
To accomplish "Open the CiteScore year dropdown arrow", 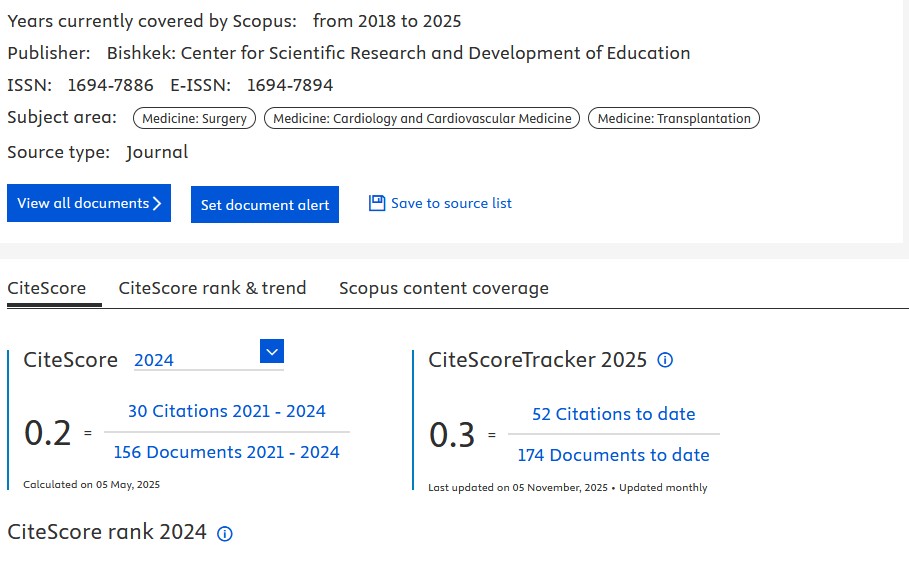I will (x=272, y=351).
